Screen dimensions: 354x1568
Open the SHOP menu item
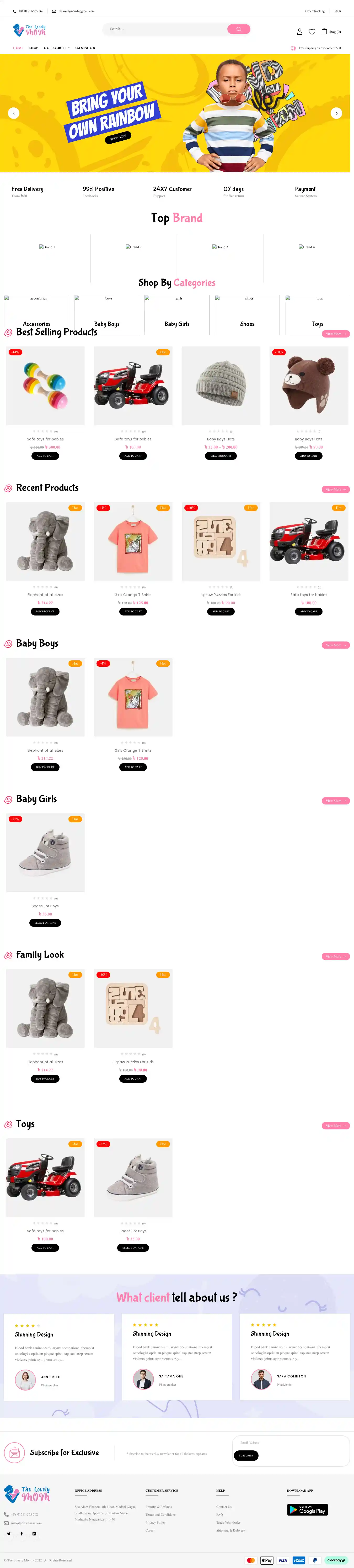(34, 48)
